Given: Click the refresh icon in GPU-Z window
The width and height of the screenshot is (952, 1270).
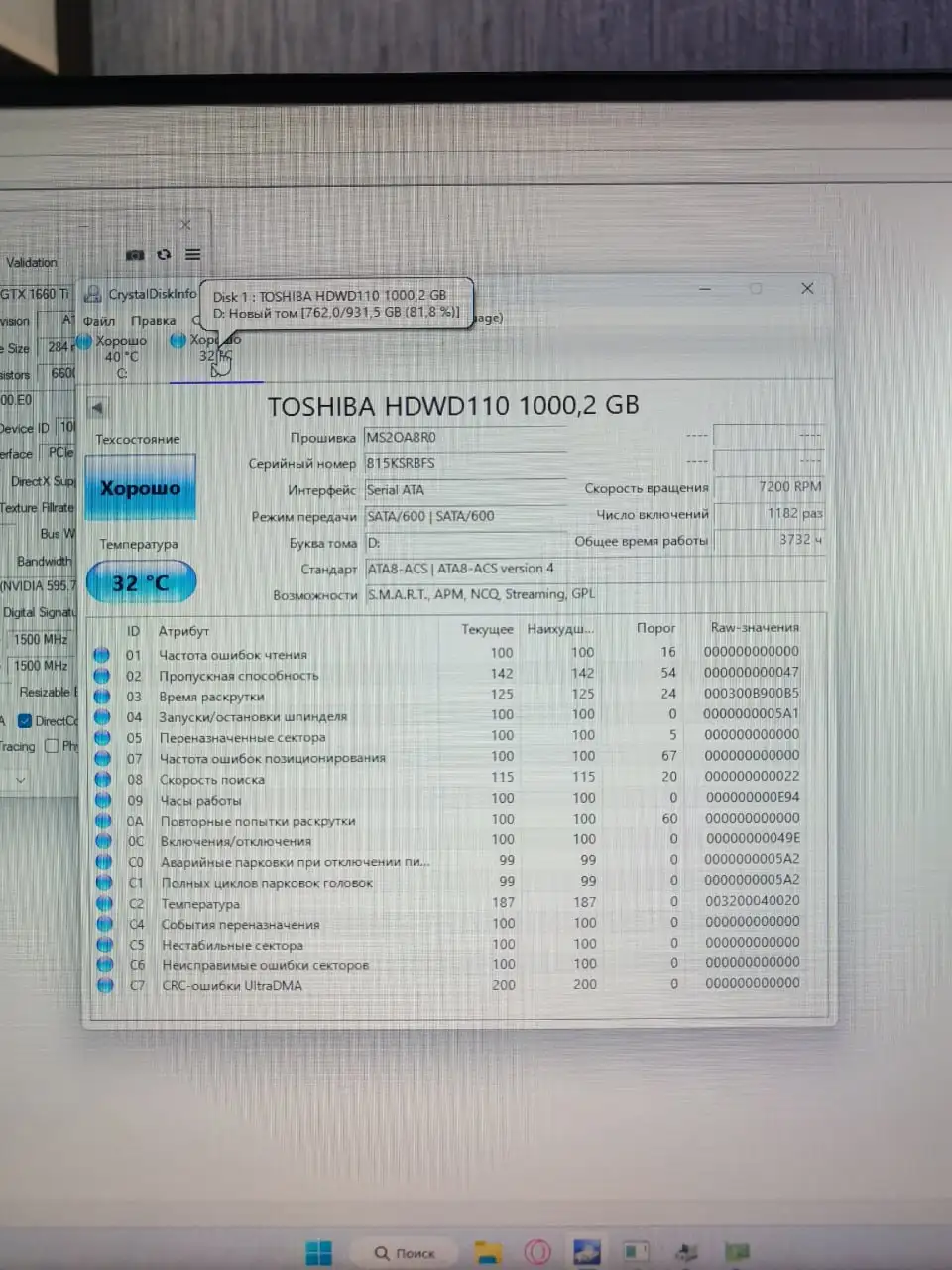Looking at the screenshot, I should coord(165,255).
